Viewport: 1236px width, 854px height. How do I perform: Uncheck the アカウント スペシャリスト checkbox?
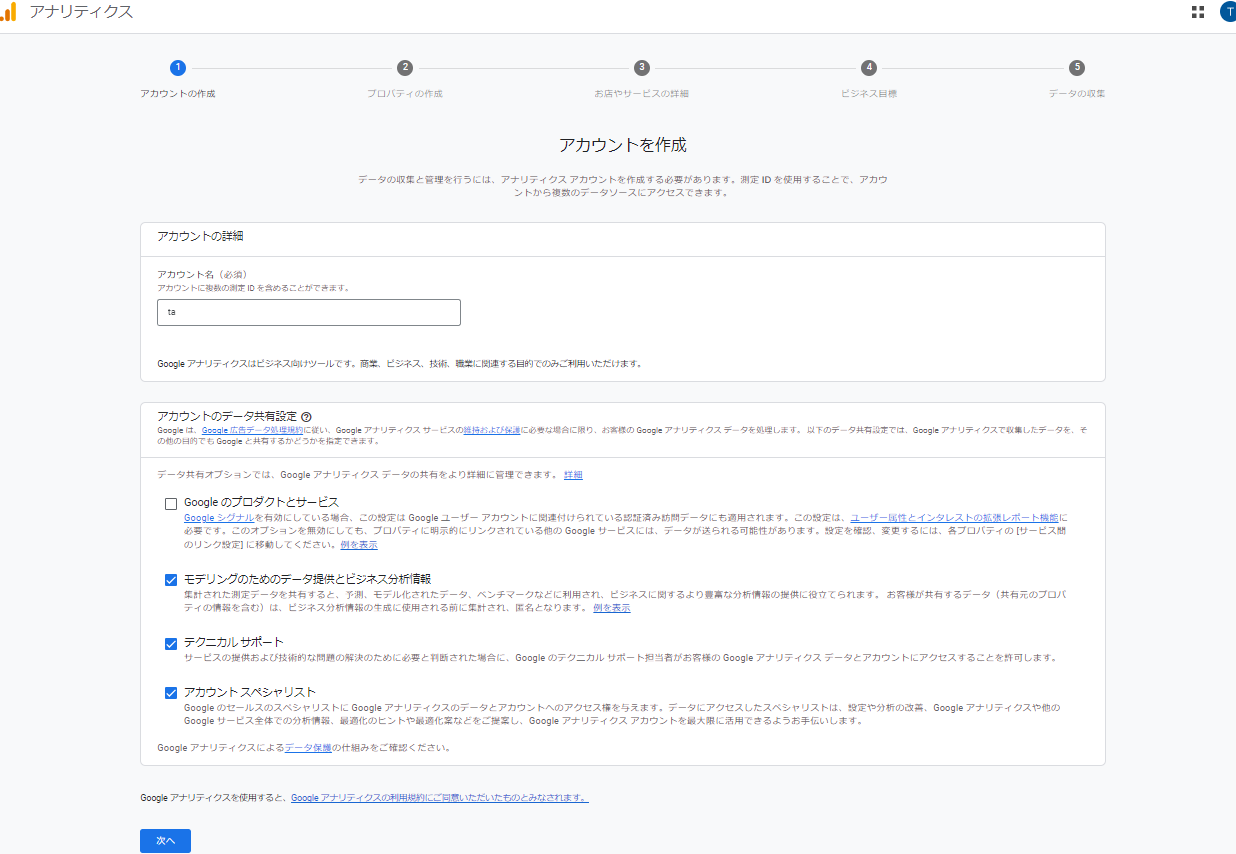pos(171,693)
